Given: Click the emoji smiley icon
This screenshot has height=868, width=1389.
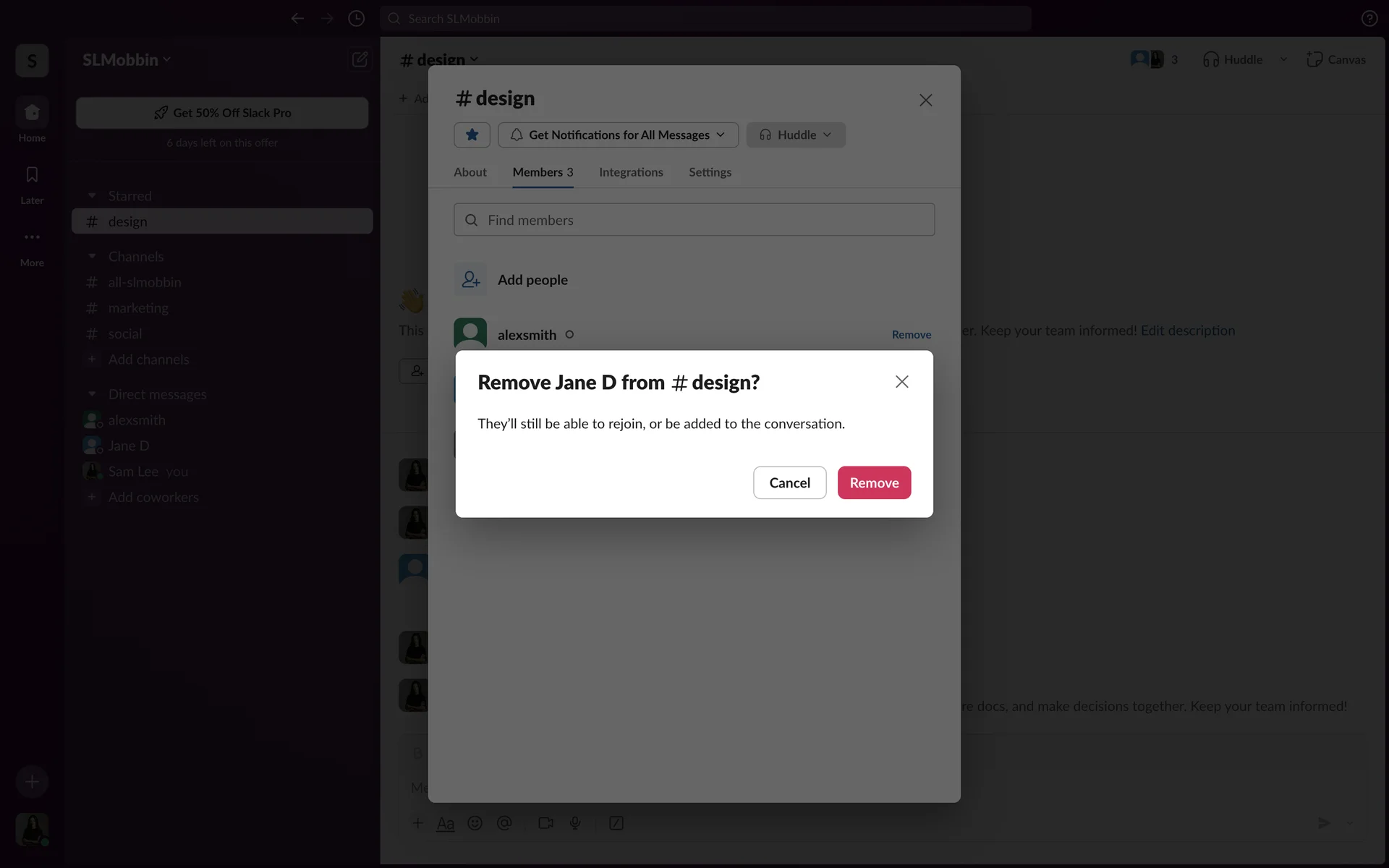Looking at the screenshot, I should 475,823.
